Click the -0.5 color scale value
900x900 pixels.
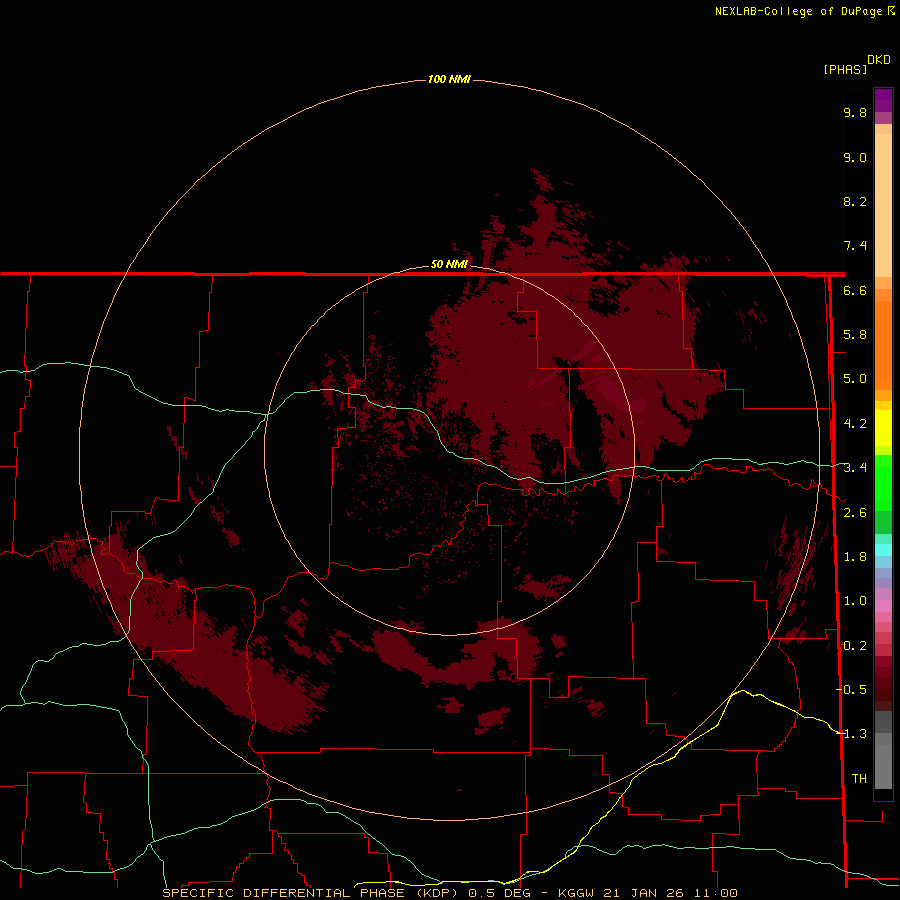click(x=851, y=690)
